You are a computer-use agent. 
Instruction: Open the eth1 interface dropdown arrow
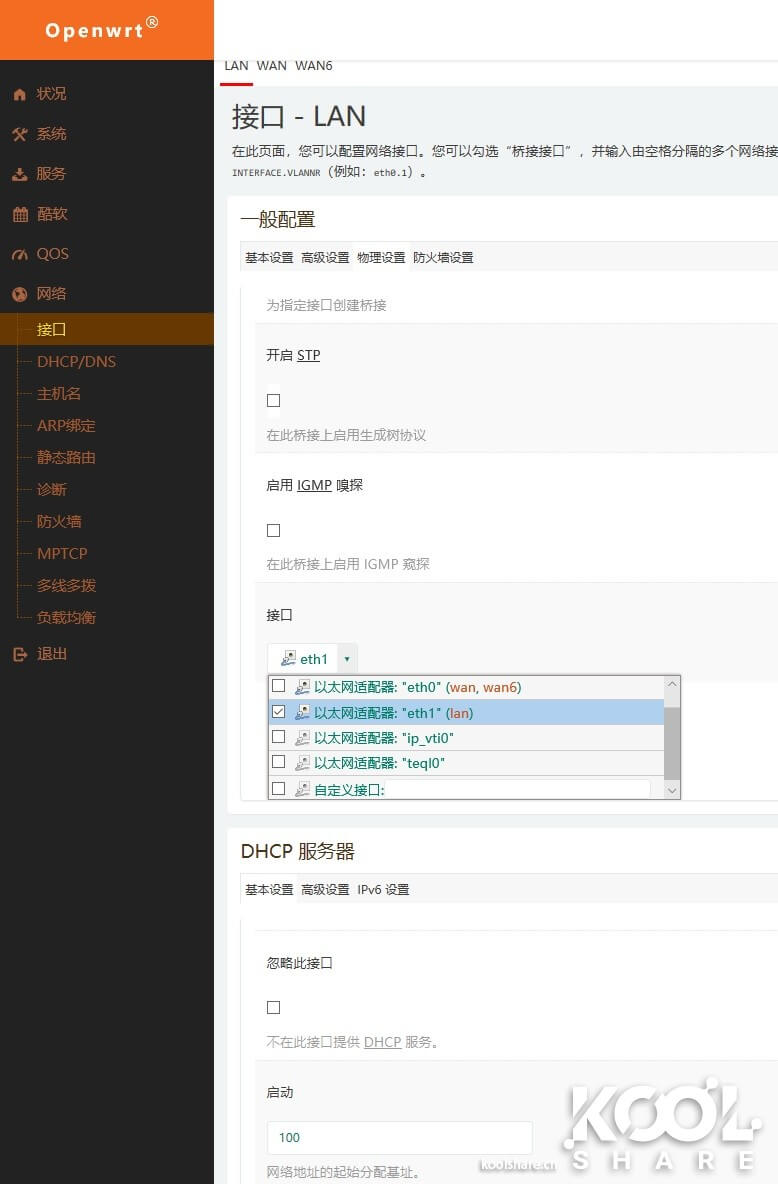347,659
